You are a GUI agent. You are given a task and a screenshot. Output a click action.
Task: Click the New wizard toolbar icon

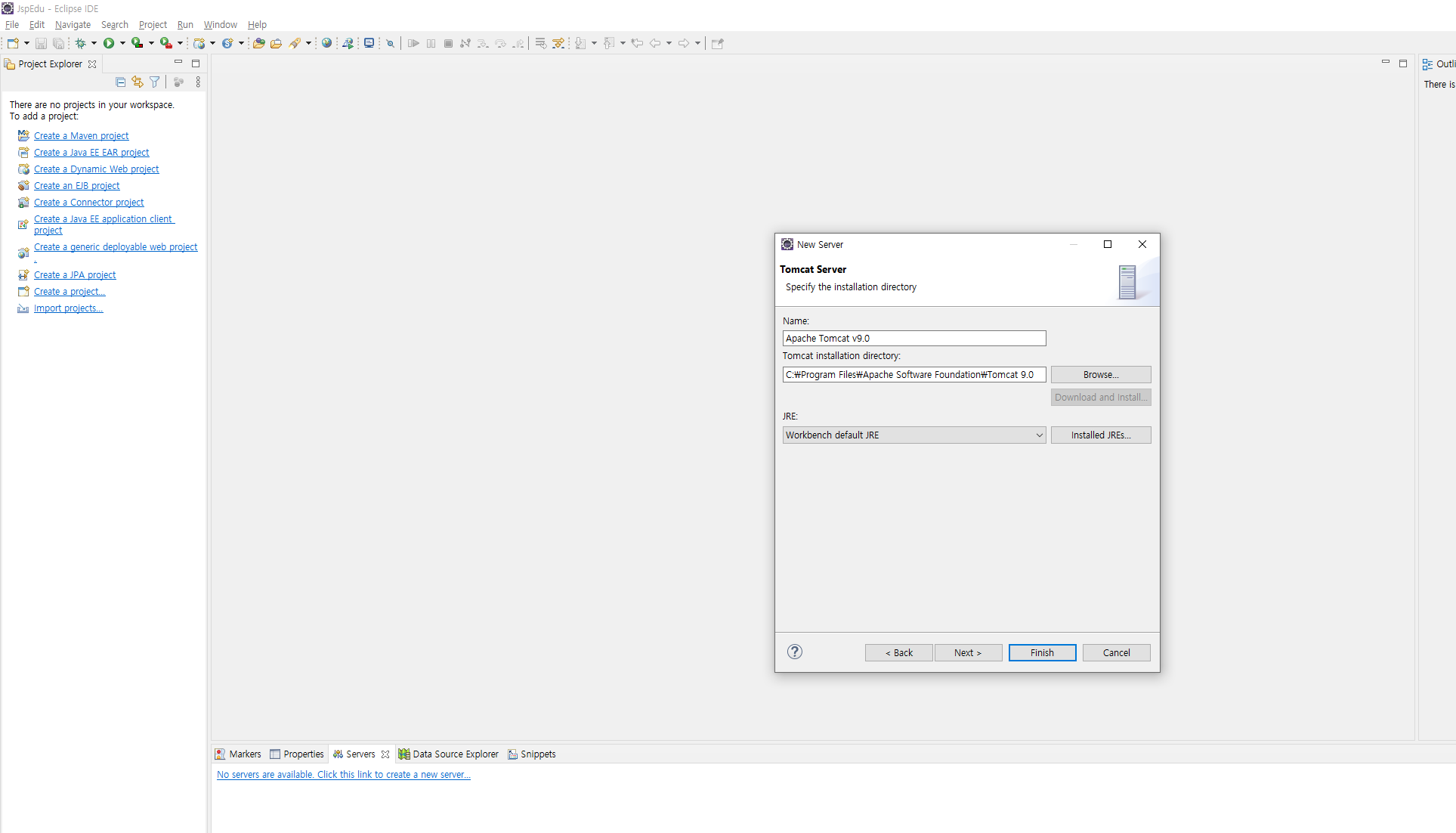pyautogui.click(x=13, y=43)
